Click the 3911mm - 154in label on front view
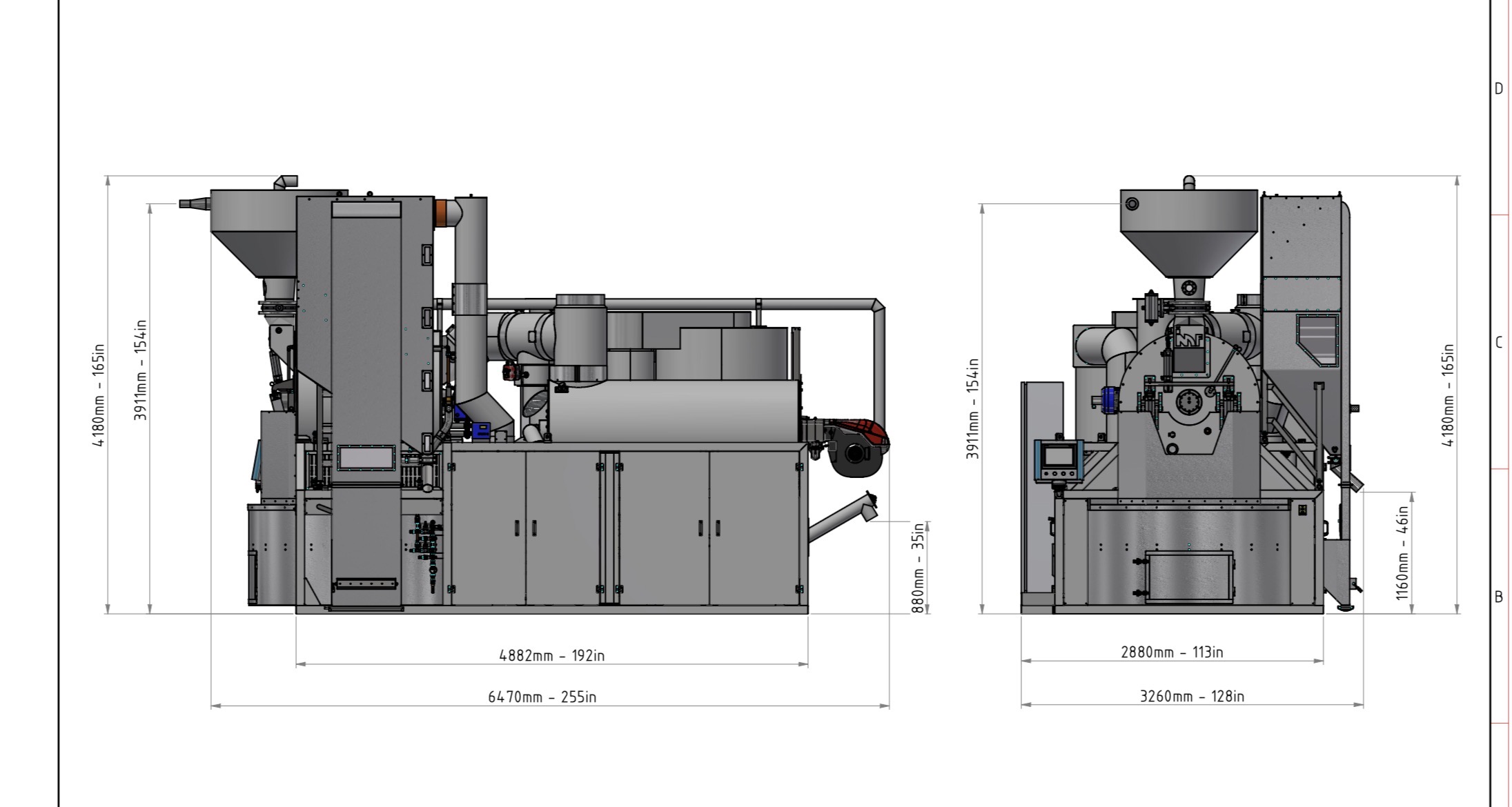 (972, 408)
